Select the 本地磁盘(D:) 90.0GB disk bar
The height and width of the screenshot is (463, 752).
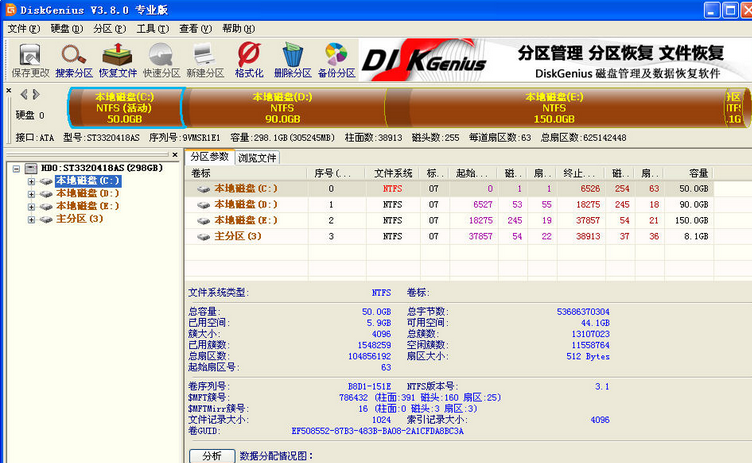point(282,107)
